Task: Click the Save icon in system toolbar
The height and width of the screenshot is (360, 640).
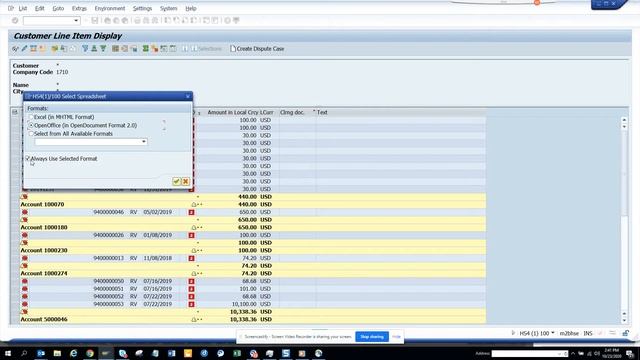Action: (x=95, y=20)
